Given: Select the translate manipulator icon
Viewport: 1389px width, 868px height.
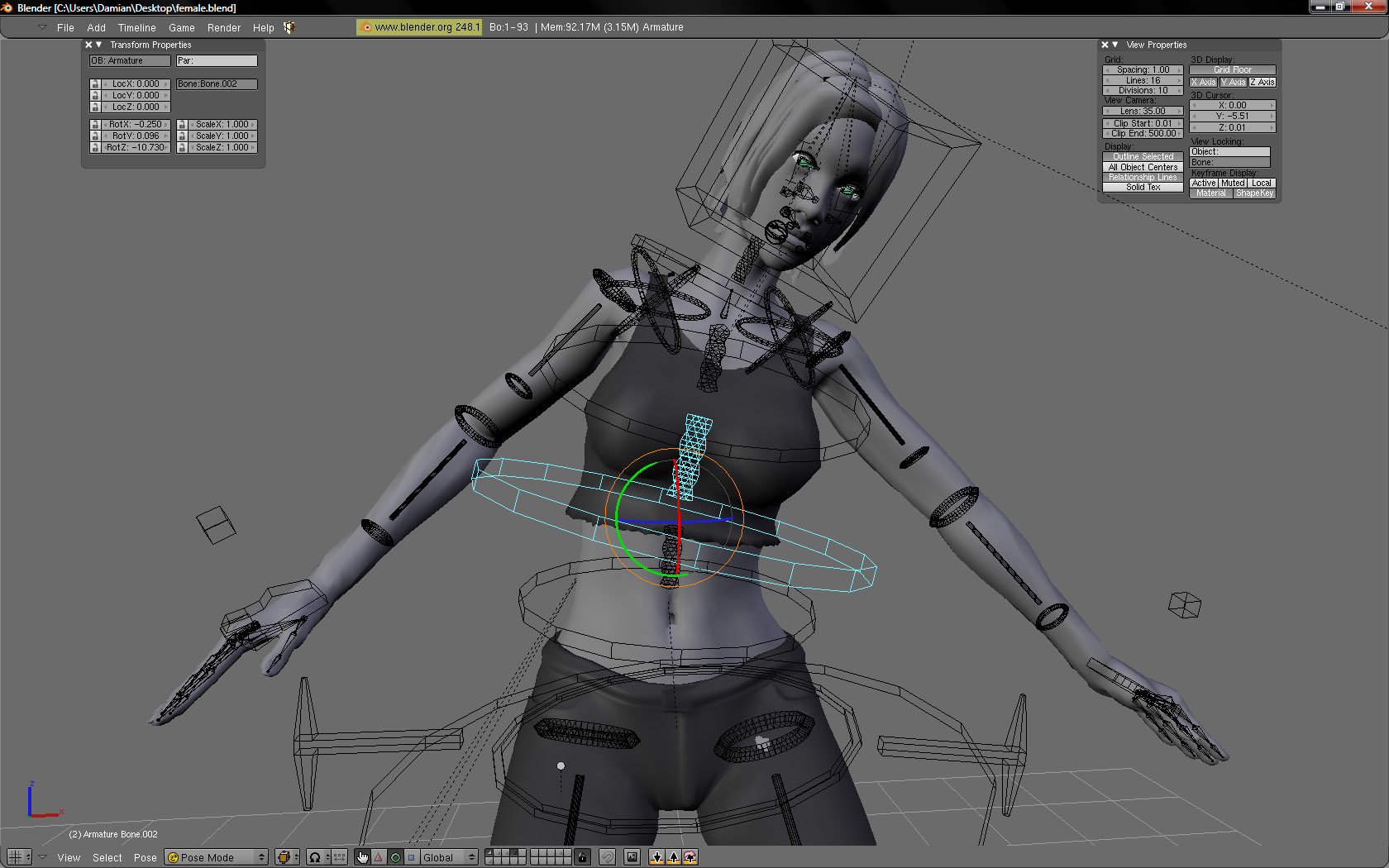Looking at the screenshot, I should (379, 857).
